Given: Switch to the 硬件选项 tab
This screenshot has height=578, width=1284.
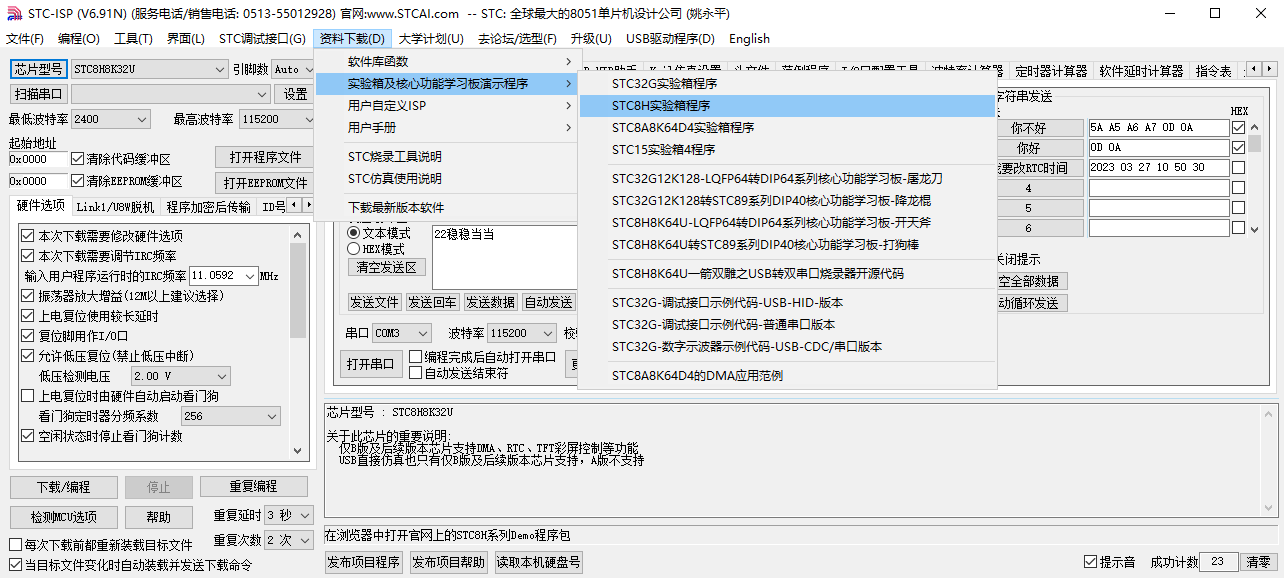Looking at the screenshot, I should (41, 206).
